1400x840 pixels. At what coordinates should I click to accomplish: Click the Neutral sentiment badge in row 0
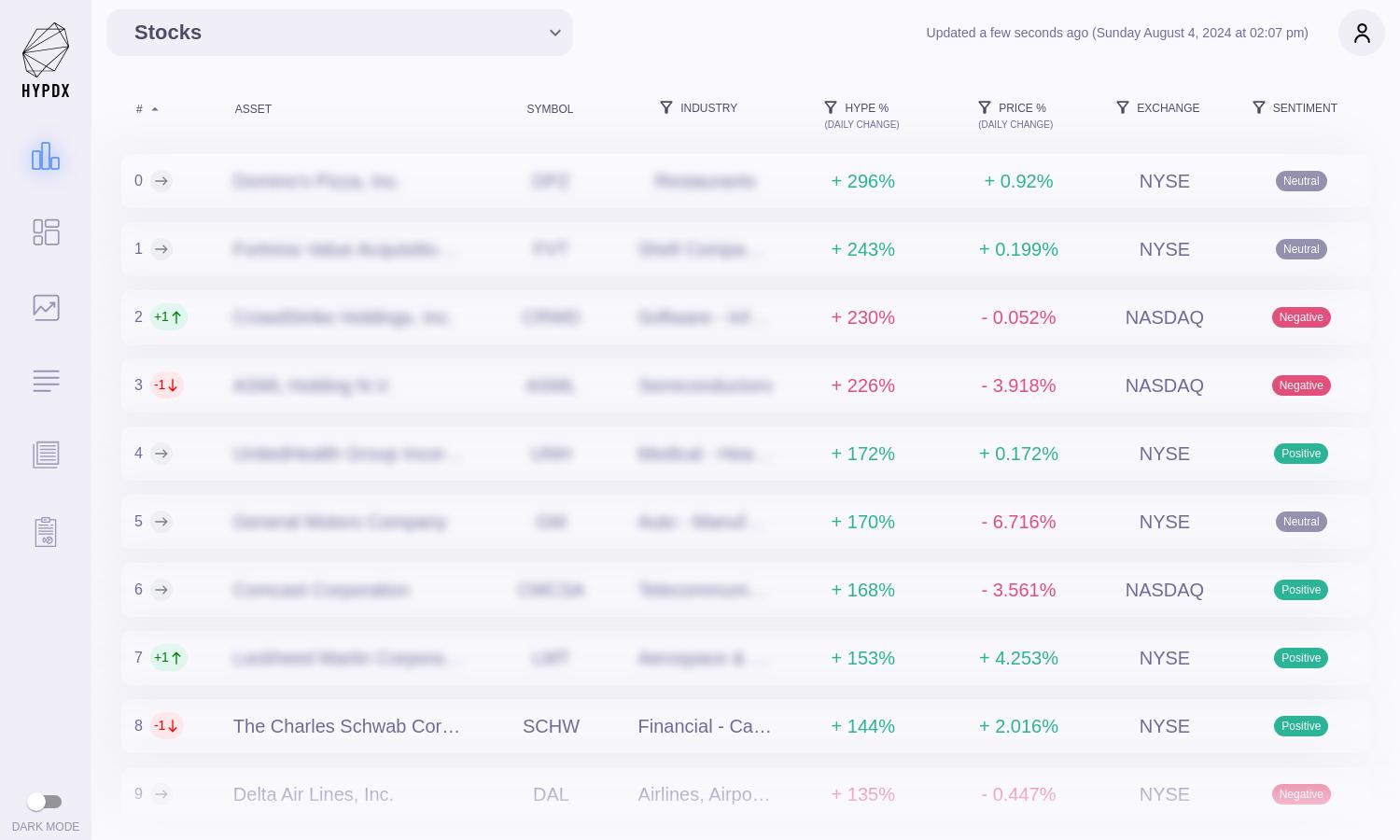coord(1301,181)
